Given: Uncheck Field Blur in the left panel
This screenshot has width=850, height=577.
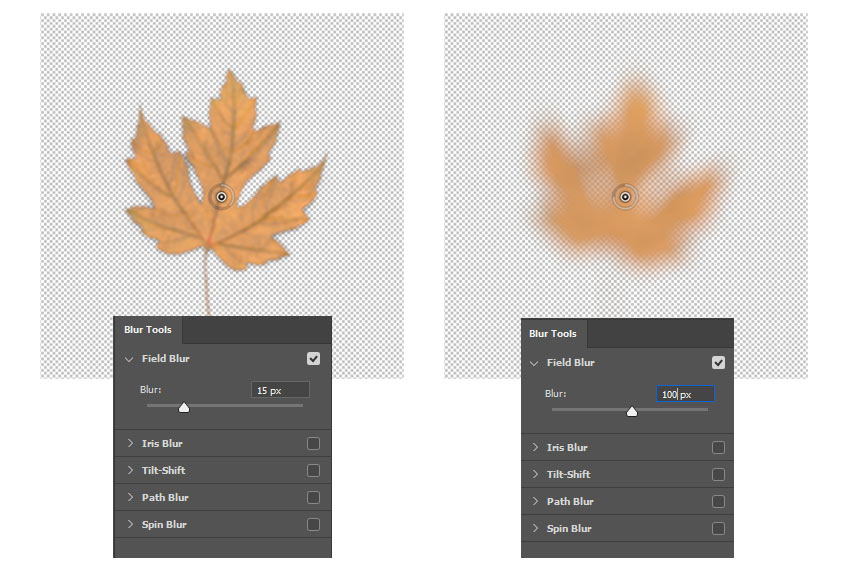Looking at the screenshot, I should click(313, 358).
